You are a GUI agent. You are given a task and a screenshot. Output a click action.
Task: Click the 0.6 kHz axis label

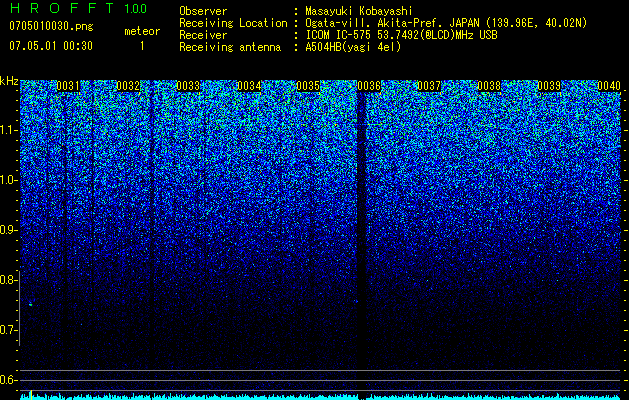coord(8,380)
